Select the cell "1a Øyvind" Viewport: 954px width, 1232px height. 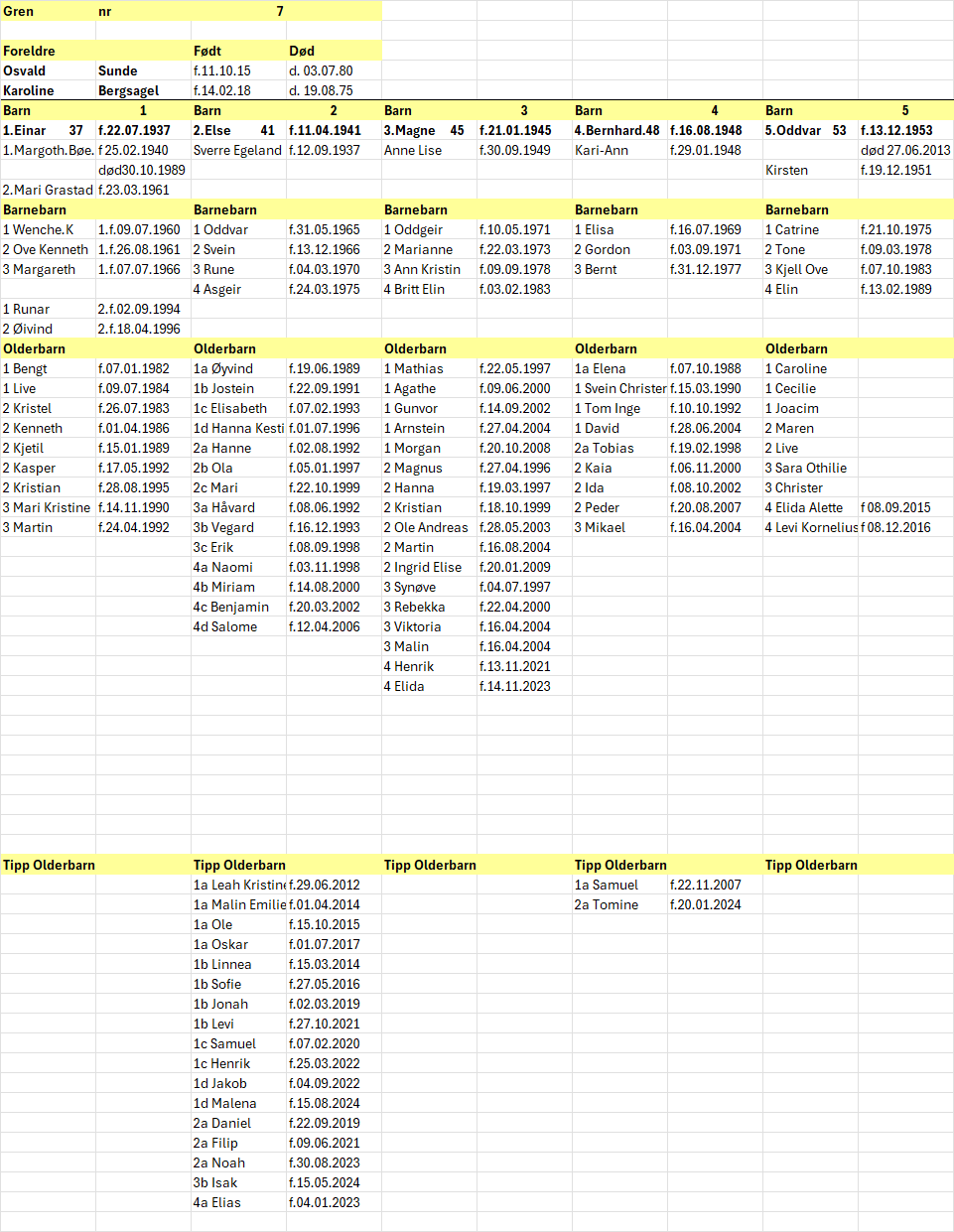238,368
